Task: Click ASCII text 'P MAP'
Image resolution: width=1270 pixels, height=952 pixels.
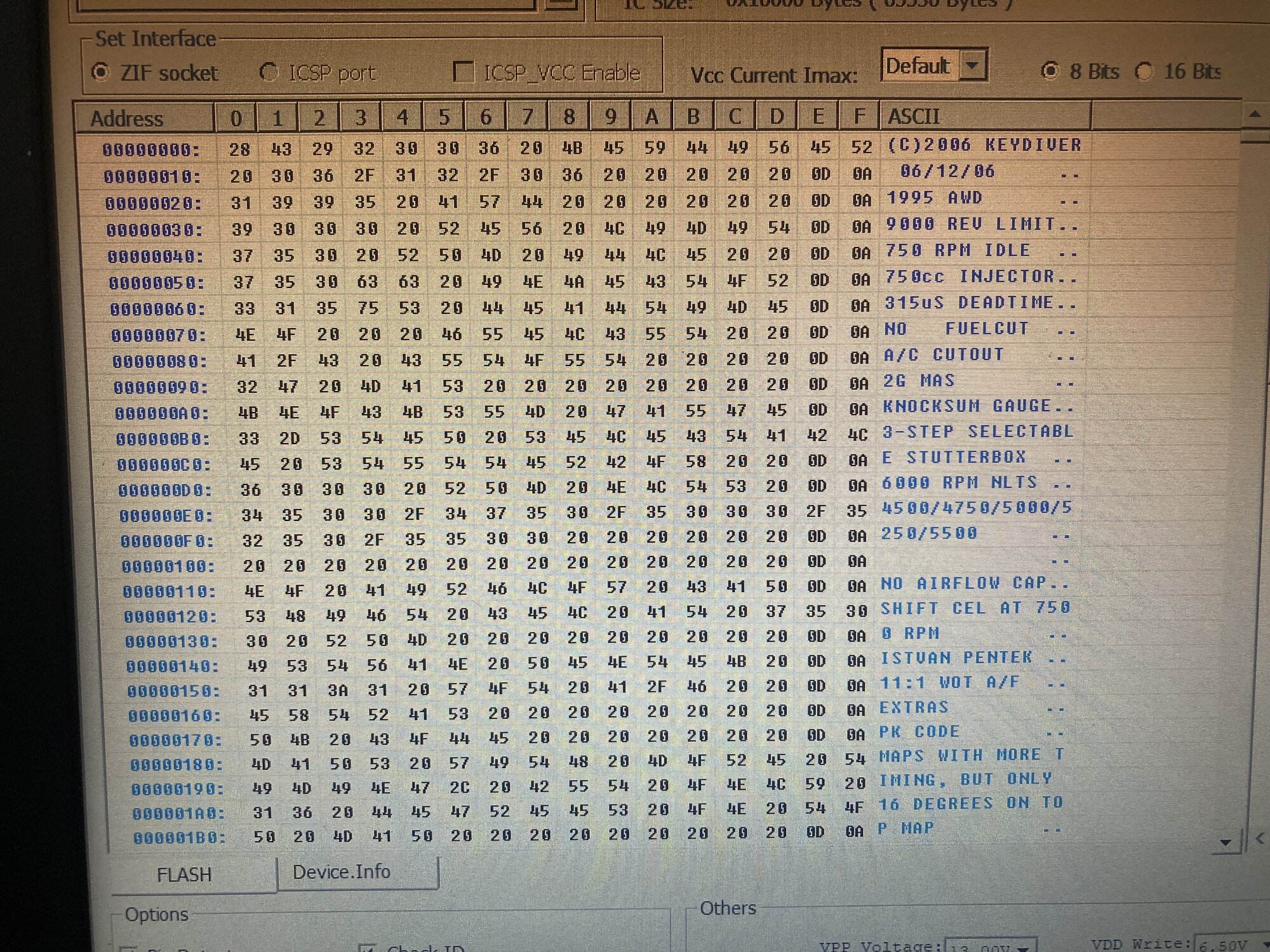Action: pyautogui.click(x=906, y=828)
